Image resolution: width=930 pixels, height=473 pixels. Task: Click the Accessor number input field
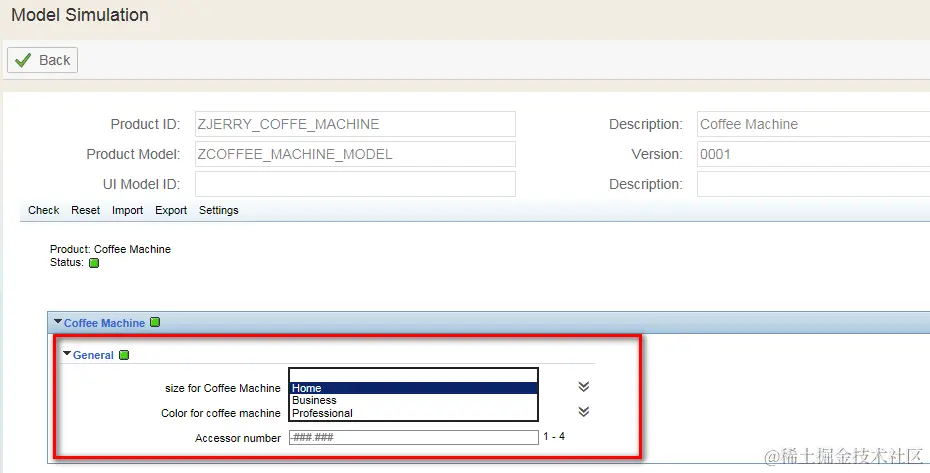click(413, 437)
